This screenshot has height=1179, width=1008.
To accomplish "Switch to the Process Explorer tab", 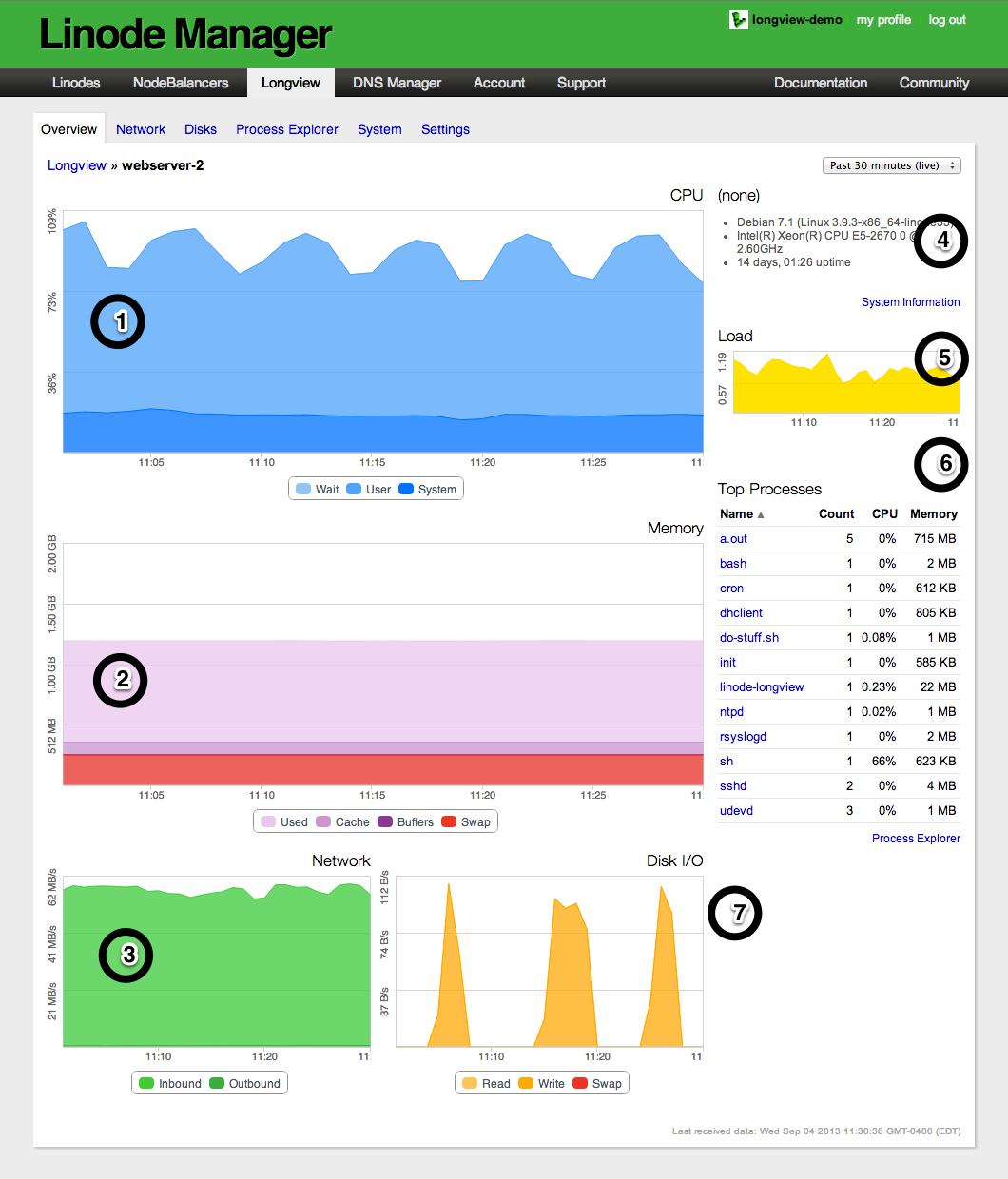I will tap(286, 129).
